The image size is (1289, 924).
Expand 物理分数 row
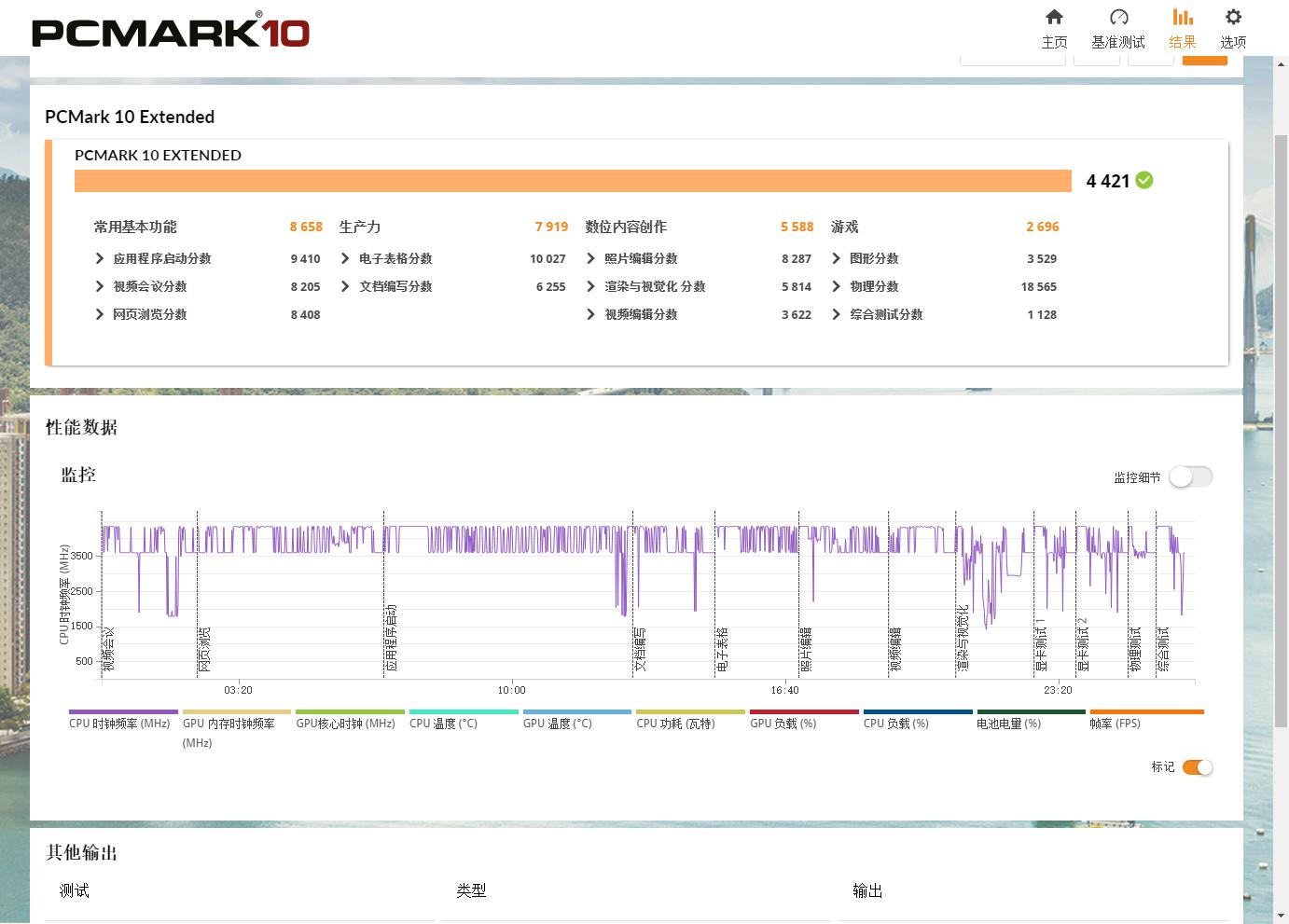coord(836,286)
